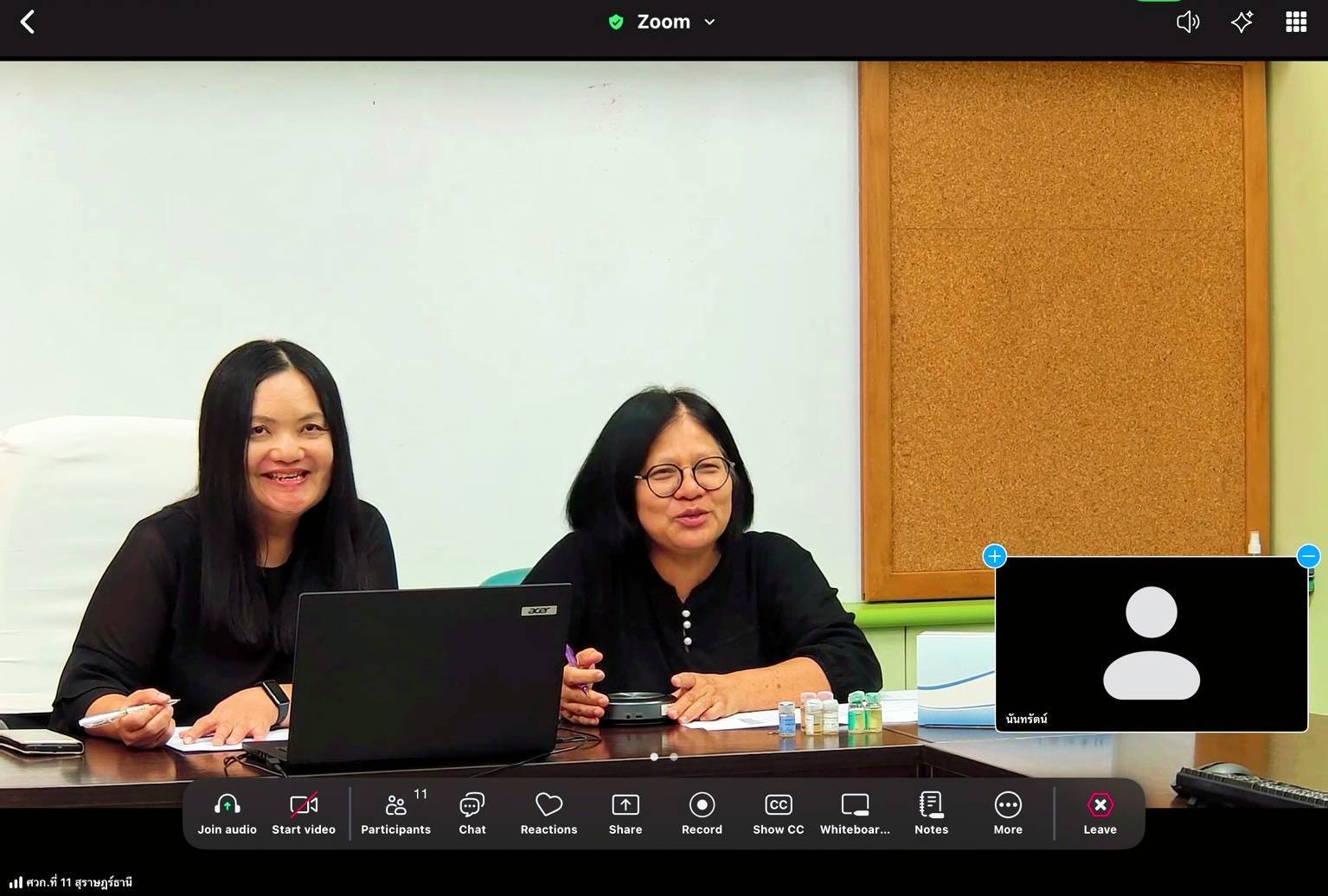Open the AI Companion sparkle icon
Screen dimensions: 1328x896
(x=1242, y=22)
